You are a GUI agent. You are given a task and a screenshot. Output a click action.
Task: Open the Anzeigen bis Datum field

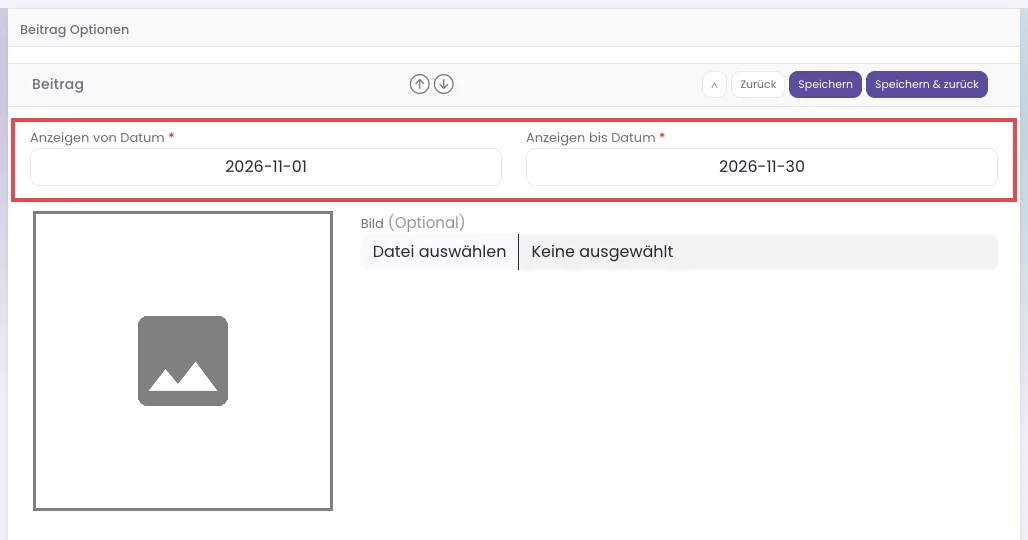pos(761,166)
